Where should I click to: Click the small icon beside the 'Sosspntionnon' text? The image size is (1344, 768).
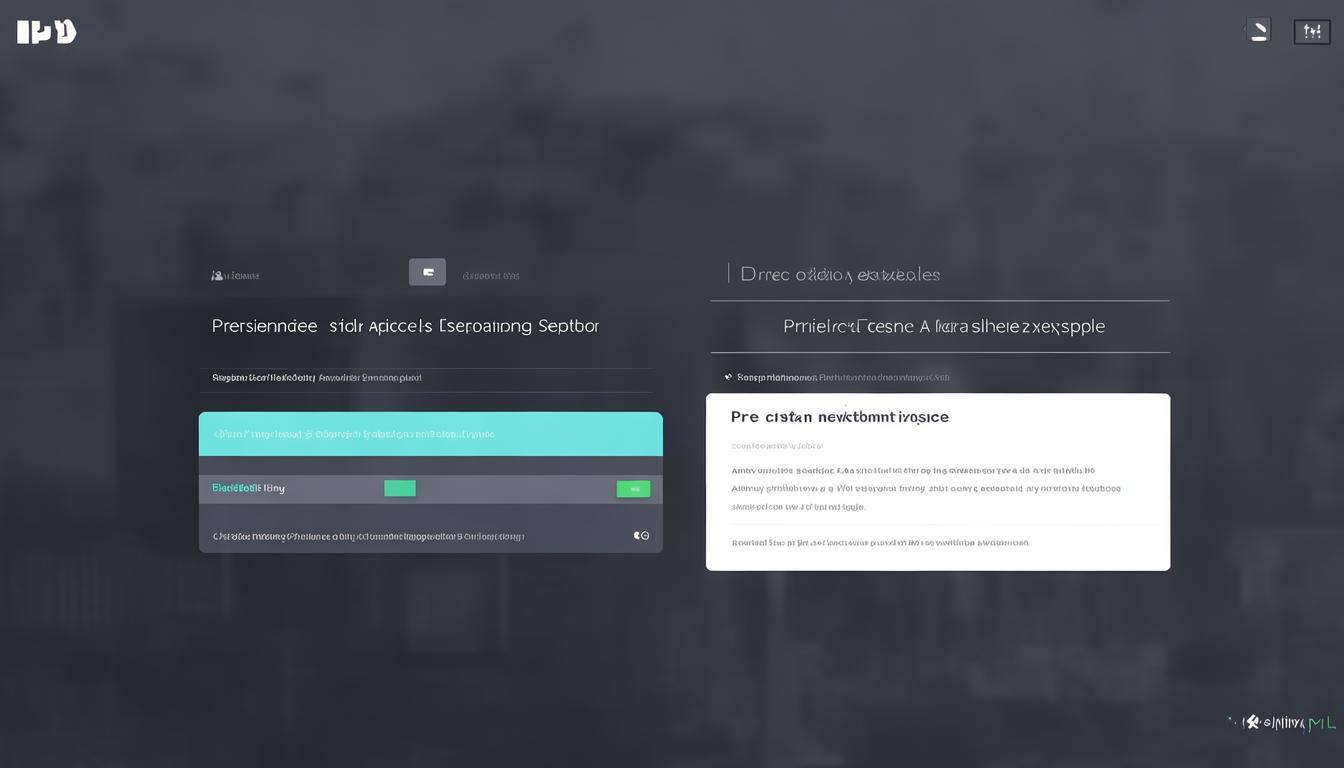728,377
